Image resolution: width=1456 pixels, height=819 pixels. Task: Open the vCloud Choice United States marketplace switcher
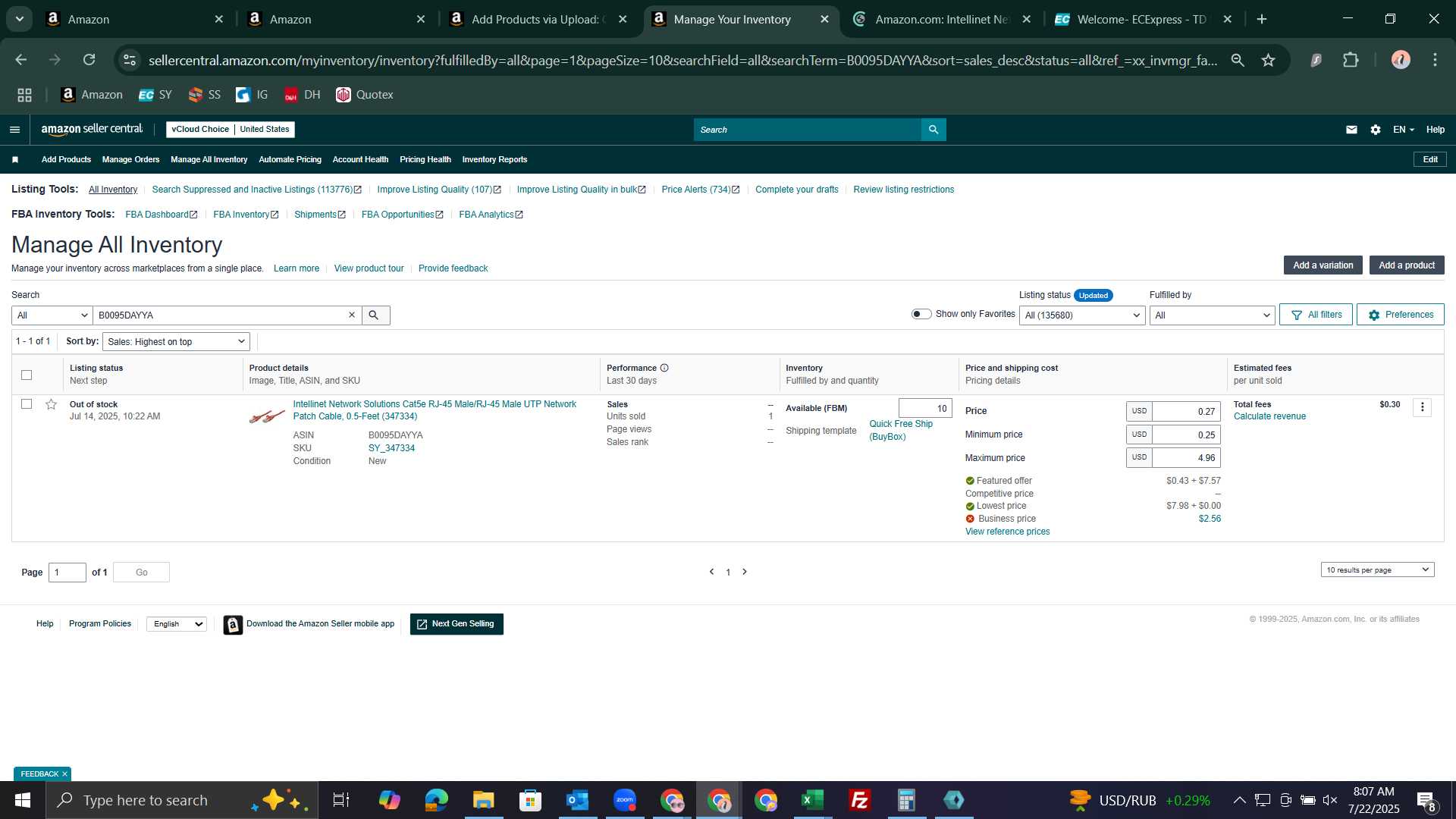[x=231, y=130]
